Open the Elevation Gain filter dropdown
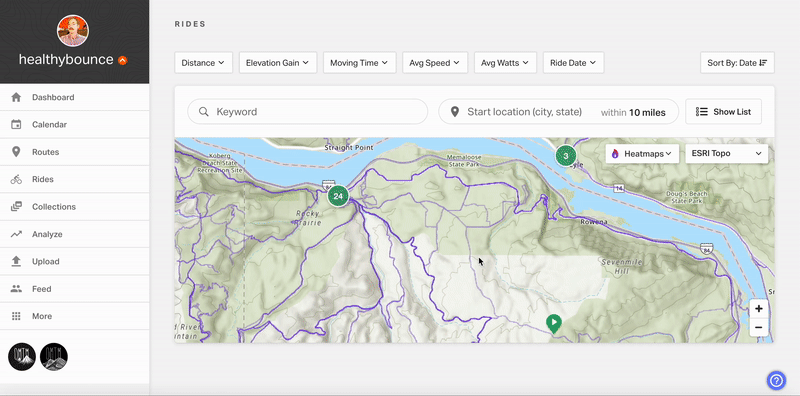 tap(278, 63)
